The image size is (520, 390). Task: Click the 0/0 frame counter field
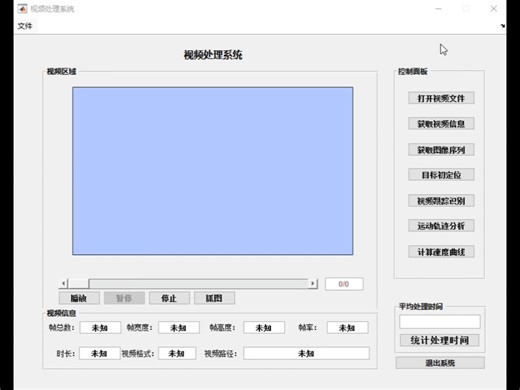(x=344, y=284)
